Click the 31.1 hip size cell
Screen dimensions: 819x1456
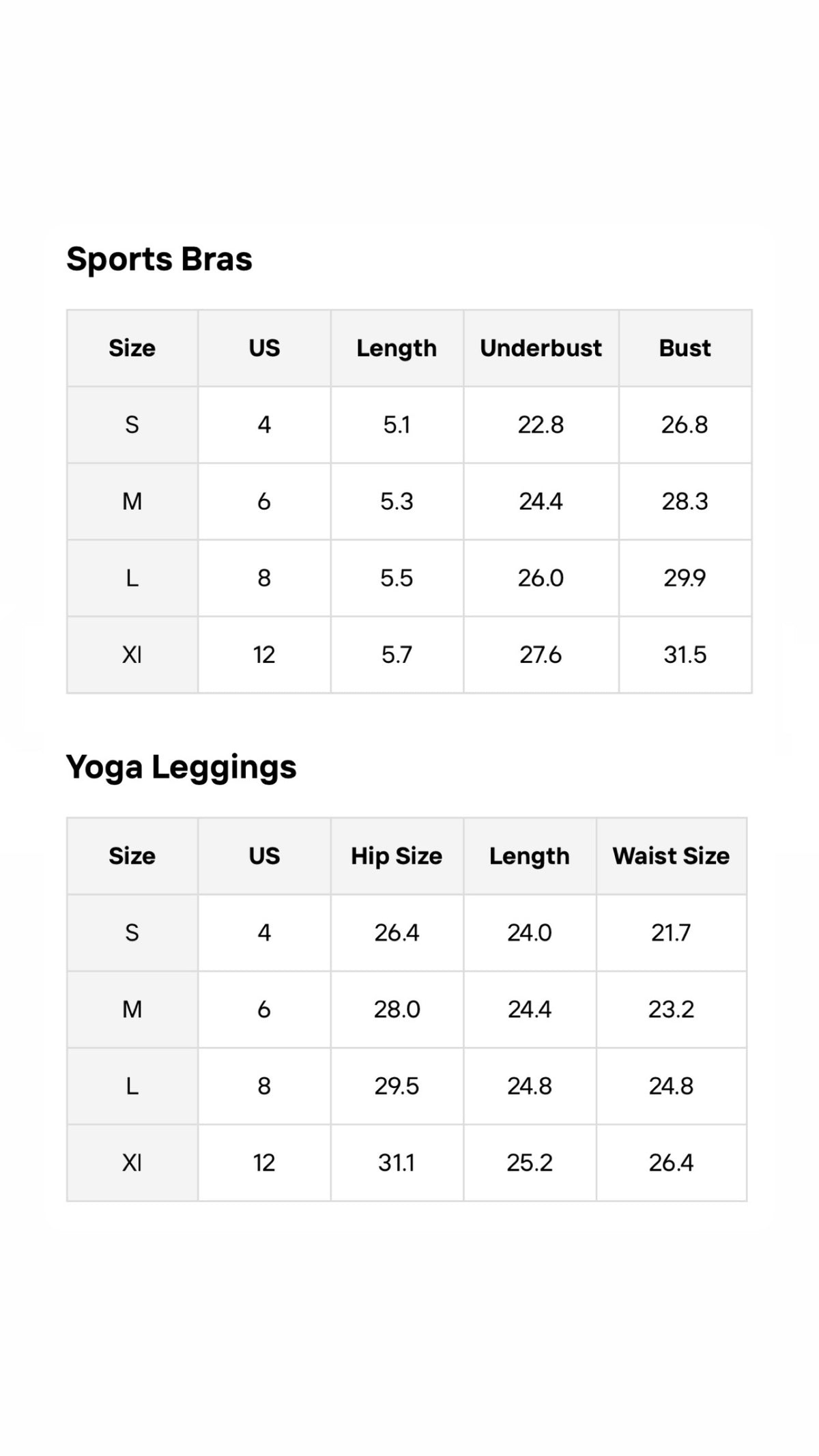point(397,1162)
